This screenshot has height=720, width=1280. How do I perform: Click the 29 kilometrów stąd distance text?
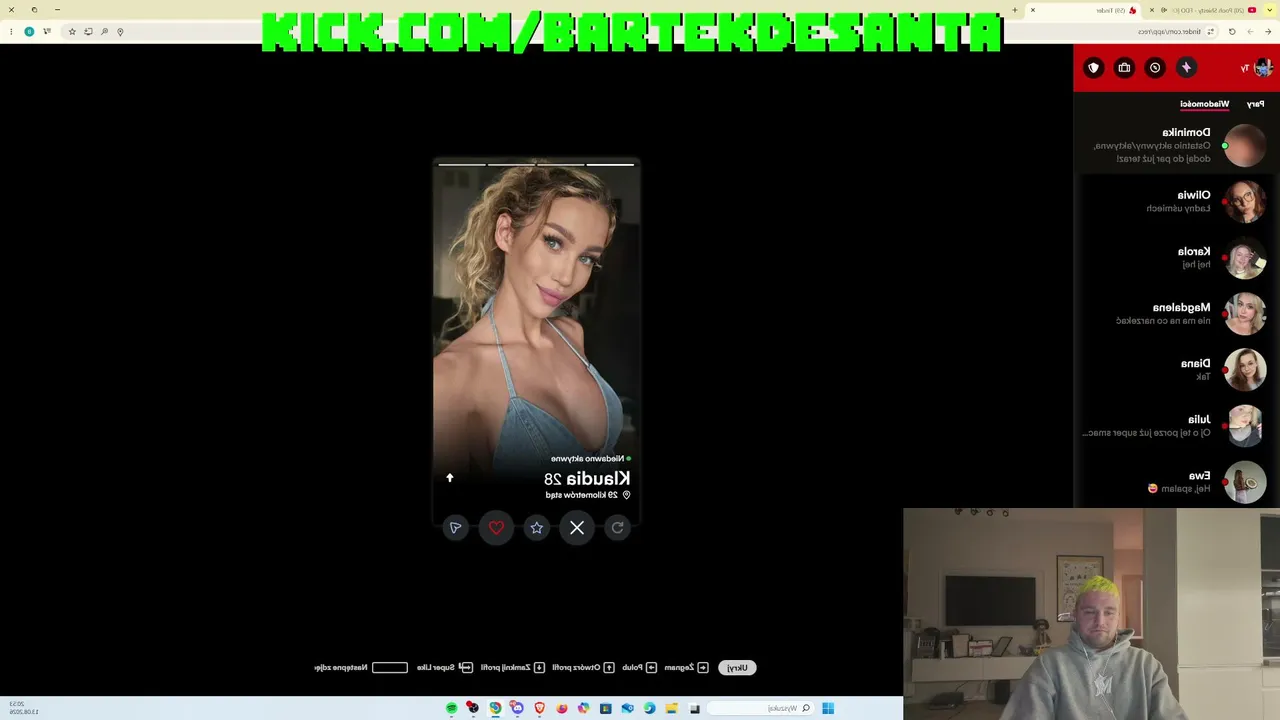[x=588, y=495]
